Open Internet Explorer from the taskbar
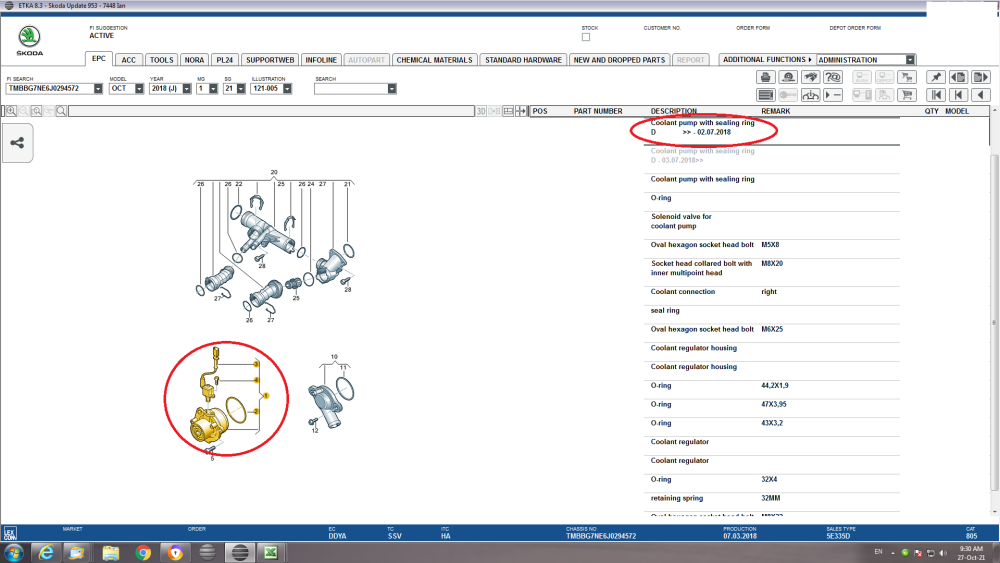 click(46, 552)
